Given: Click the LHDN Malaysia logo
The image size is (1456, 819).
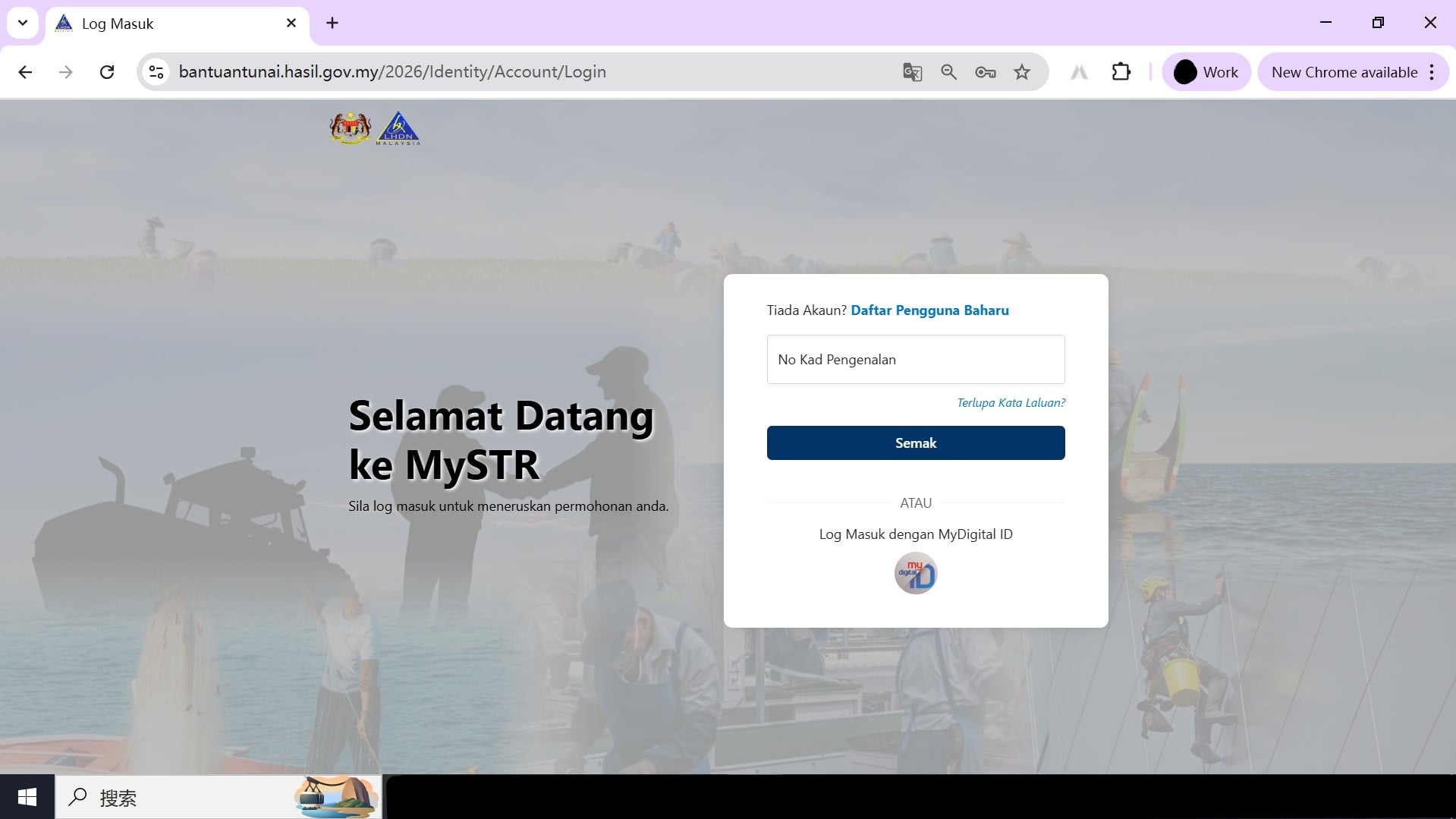Looking at the screenshot, I should click(x=398, y=128).
